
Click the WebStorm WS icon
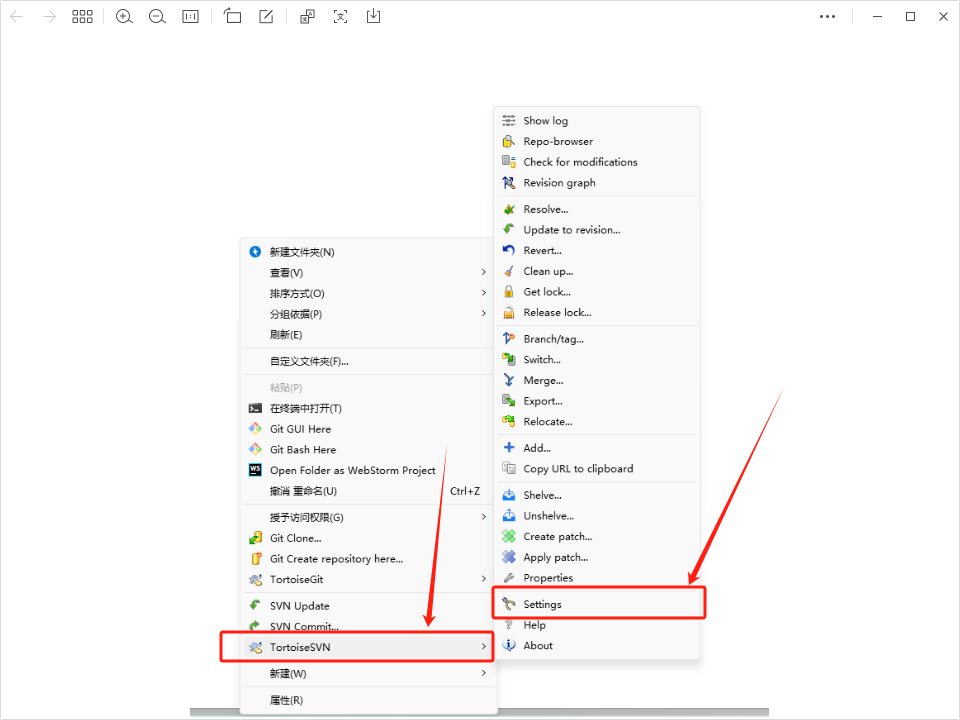(x=255, y=470)
